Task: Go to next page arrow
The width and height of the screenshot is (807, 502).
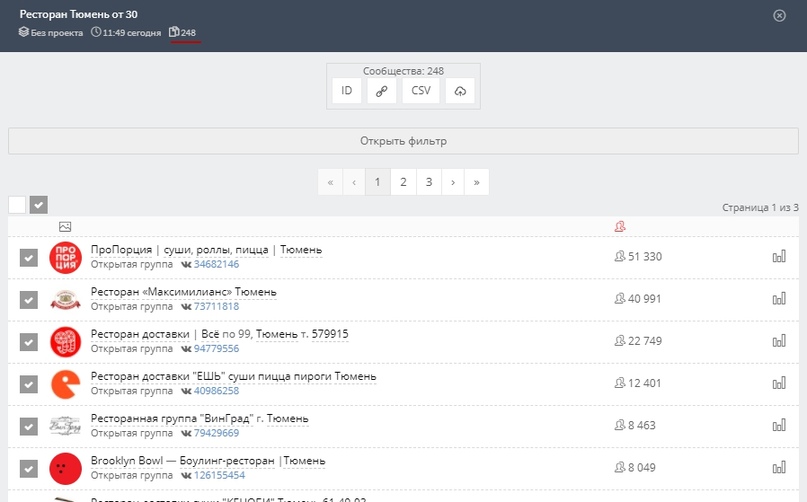Action: pos(453,182)
